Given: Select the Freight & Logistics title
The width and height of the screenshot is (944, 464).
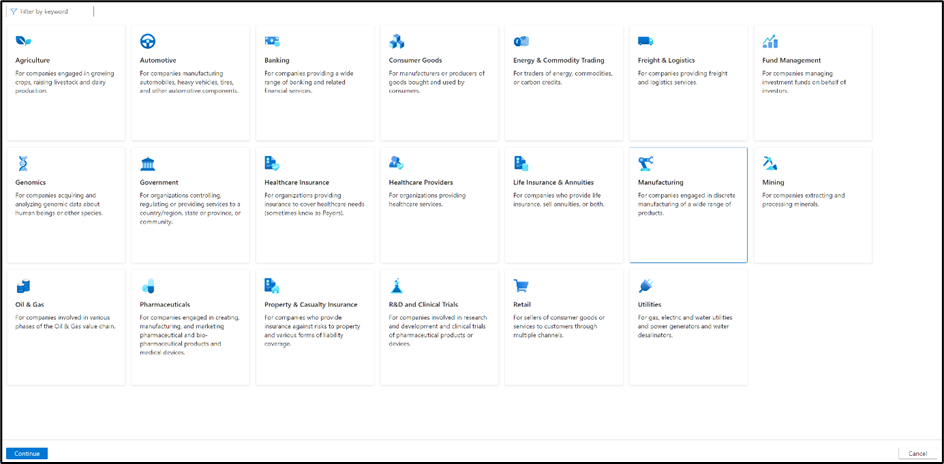Looking at the screenshot, I should pos(666,60).
